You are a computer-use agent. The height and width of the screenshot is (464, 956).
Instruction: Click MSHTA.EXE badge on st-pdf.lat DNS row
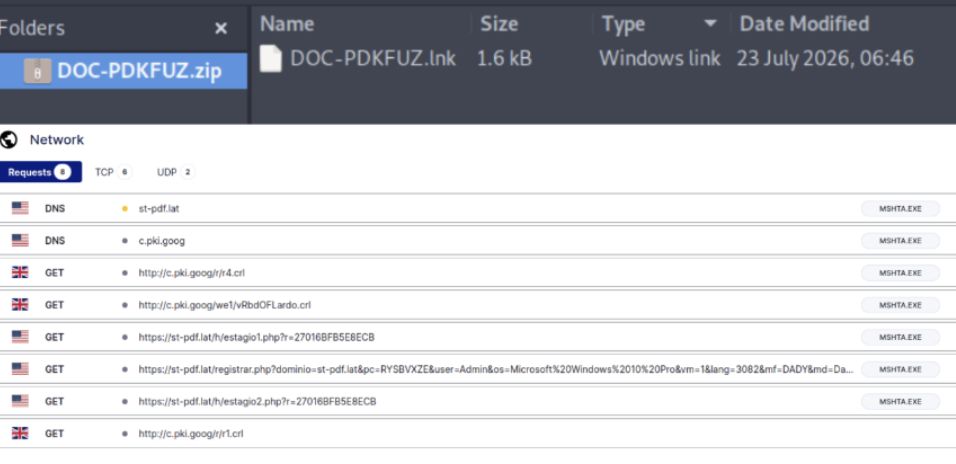click(900, 209)
